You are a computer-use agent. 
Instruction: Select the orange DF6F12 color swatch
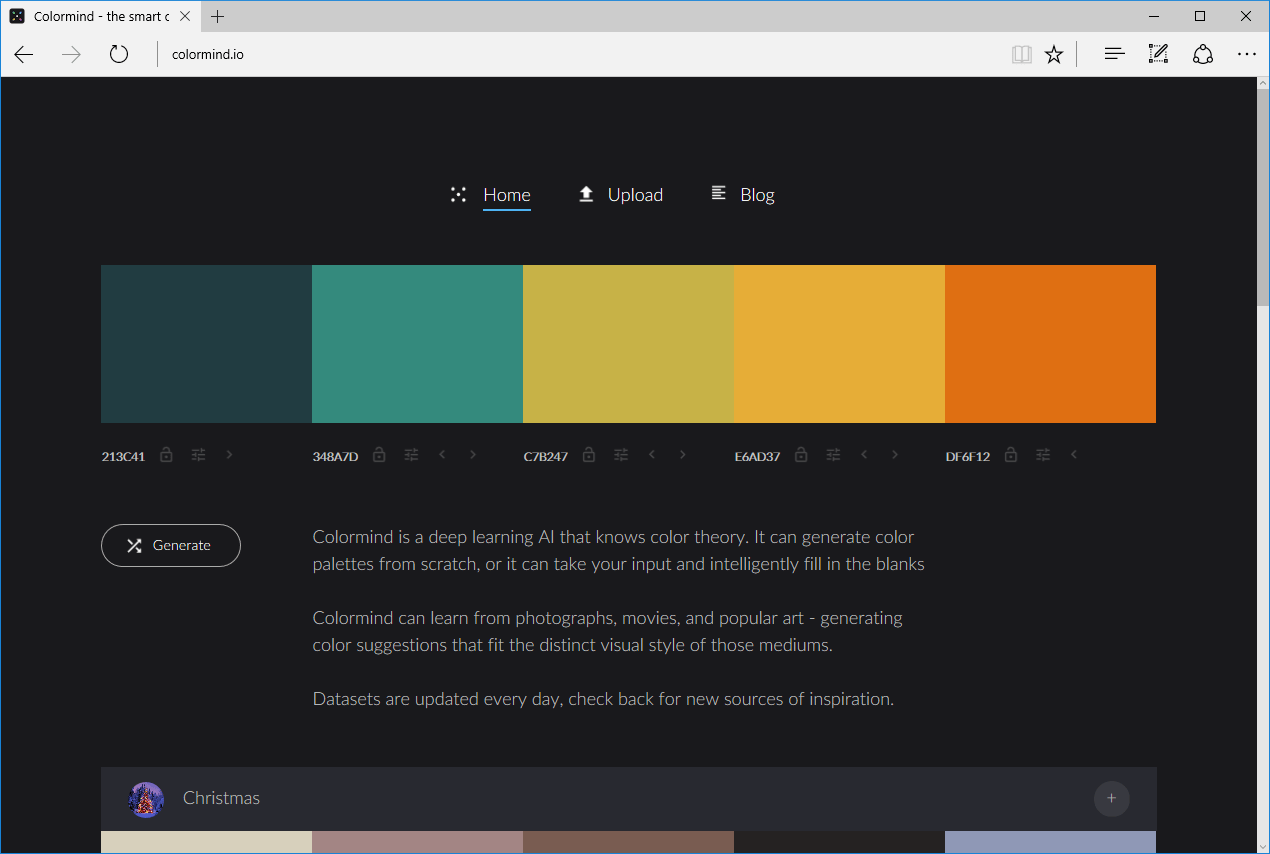[1050, 343]
